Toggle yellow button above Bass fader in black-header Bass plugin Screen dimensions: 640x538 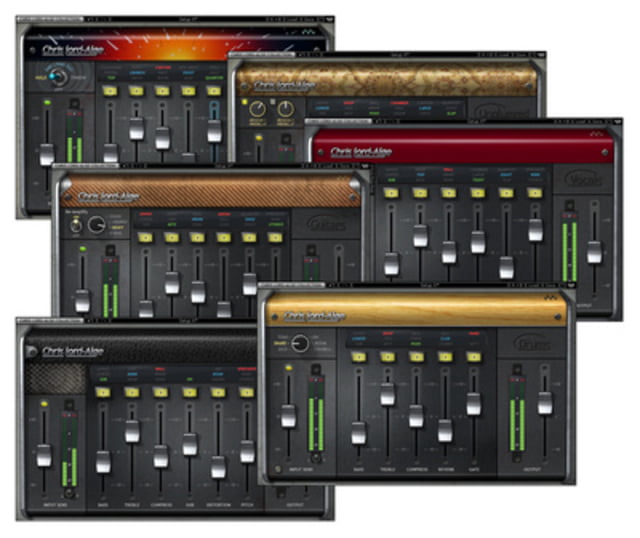click(103, 393)
